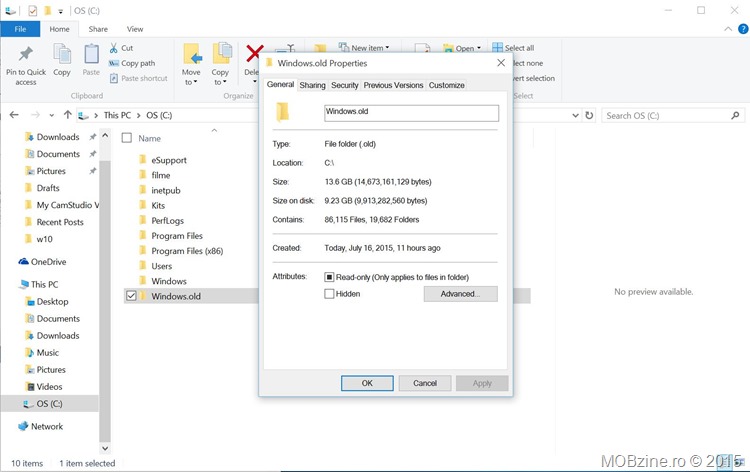Select OS (C:) in navigation pane

click(49, 404)
